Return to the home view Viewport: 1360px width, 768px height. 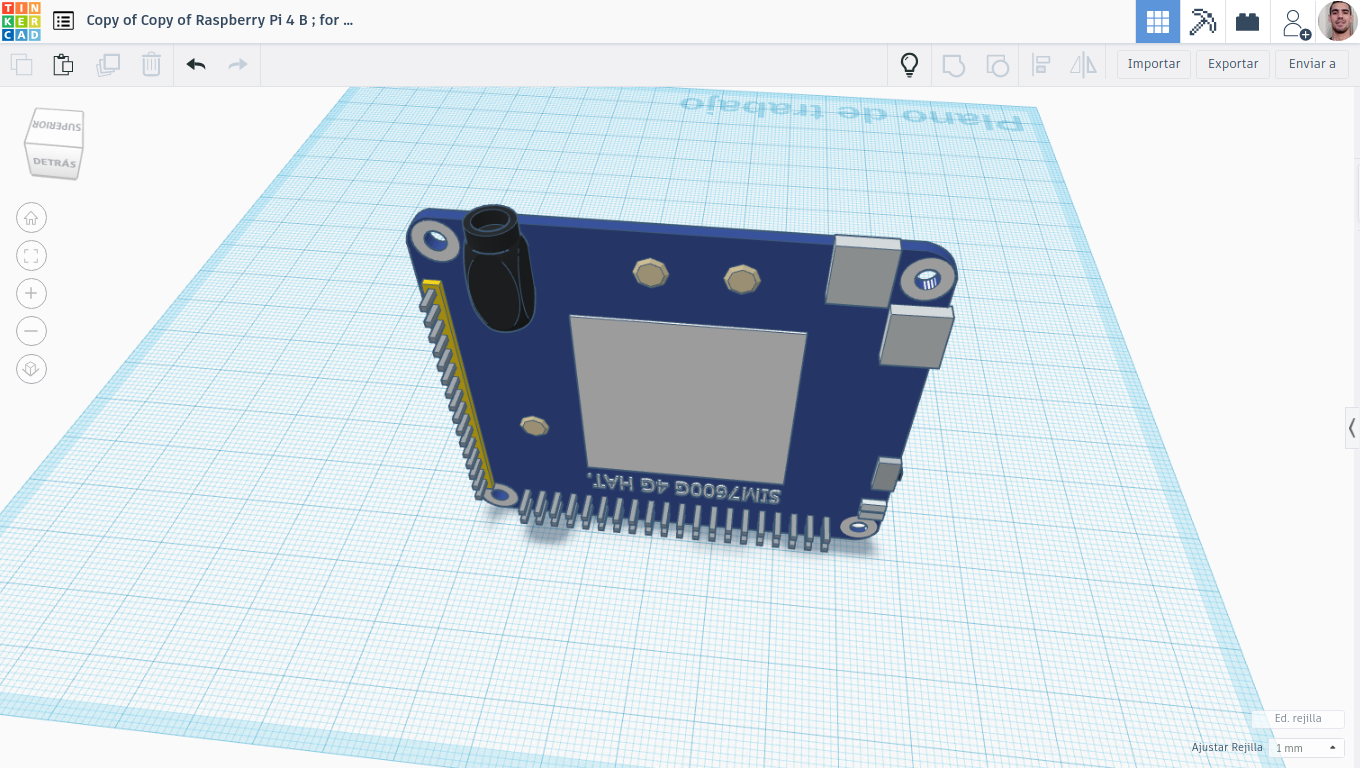coord(31,218)
